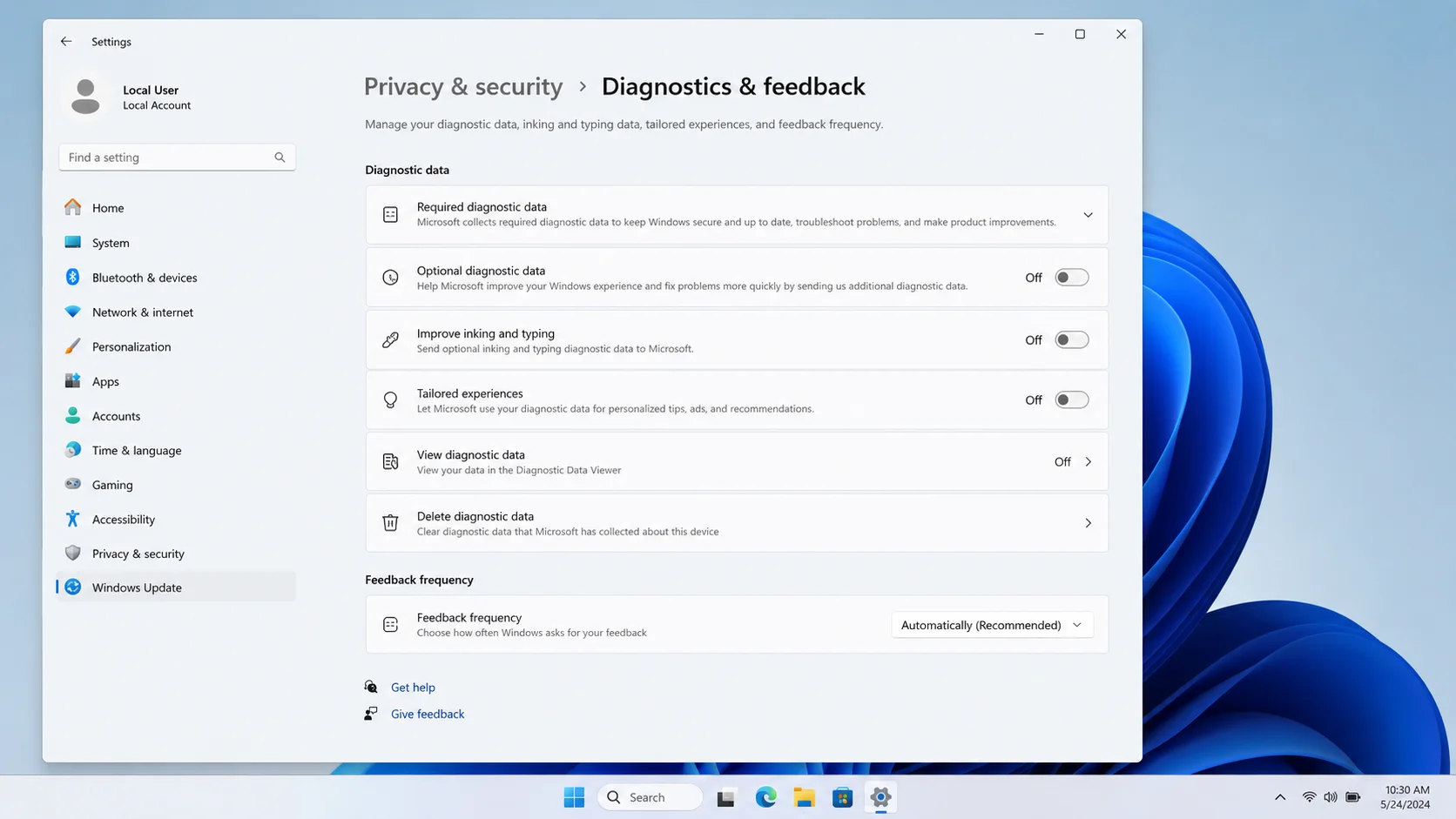Click the Settings gear on the taskbar
This screenshot has width=1456, height=819.
point(880,797)
